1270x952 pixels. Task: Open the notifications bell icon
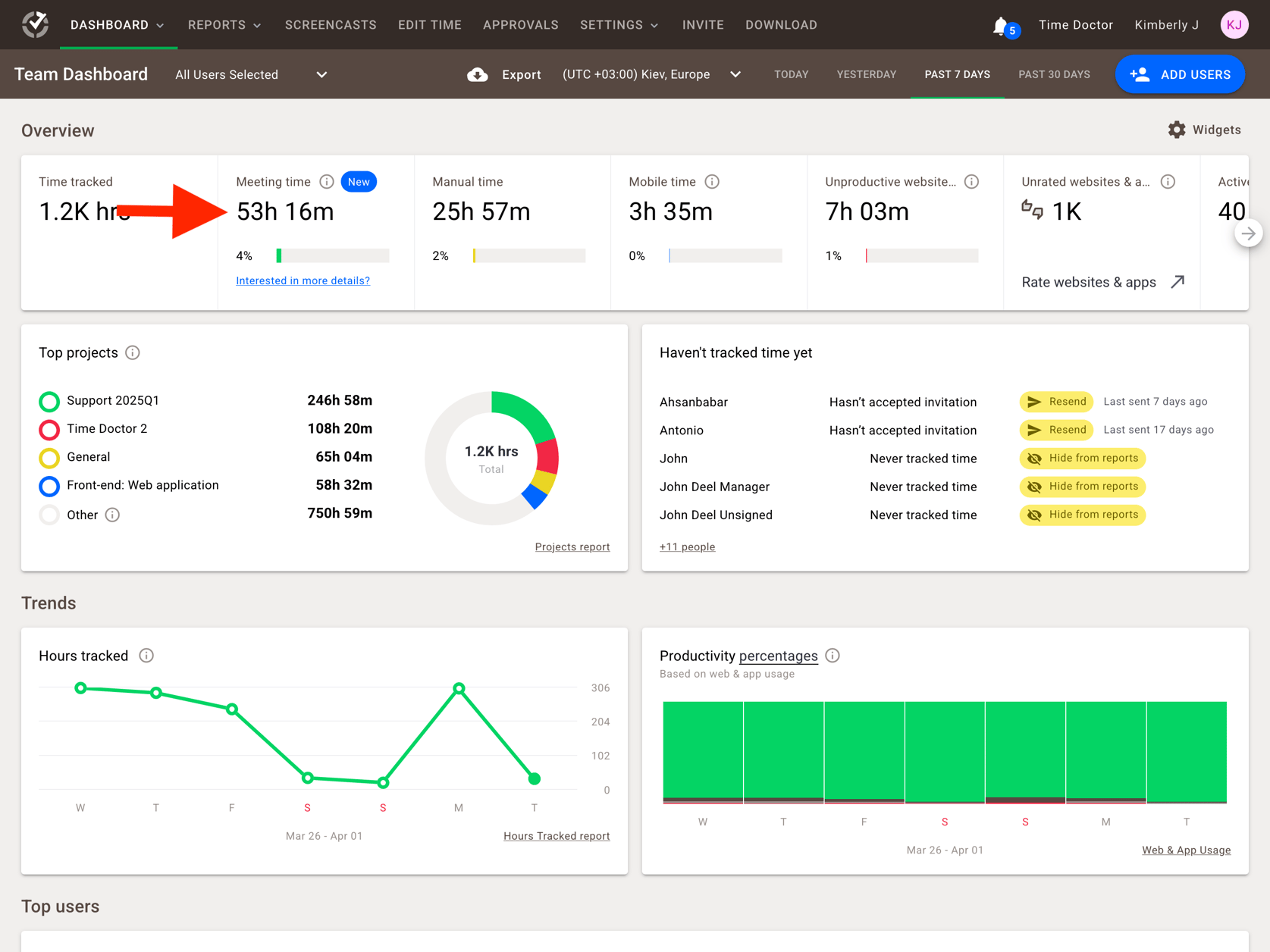click(x=1001, y=26)
